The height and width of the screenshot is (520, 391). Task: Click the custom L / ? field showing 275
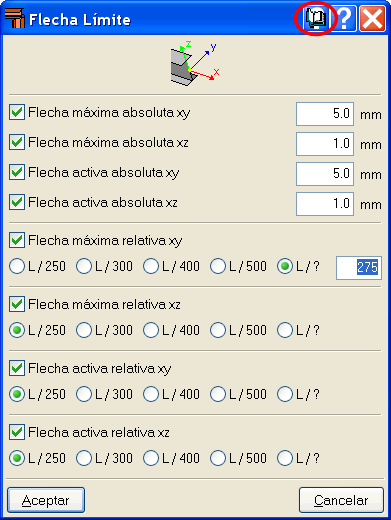pos(359,268)
